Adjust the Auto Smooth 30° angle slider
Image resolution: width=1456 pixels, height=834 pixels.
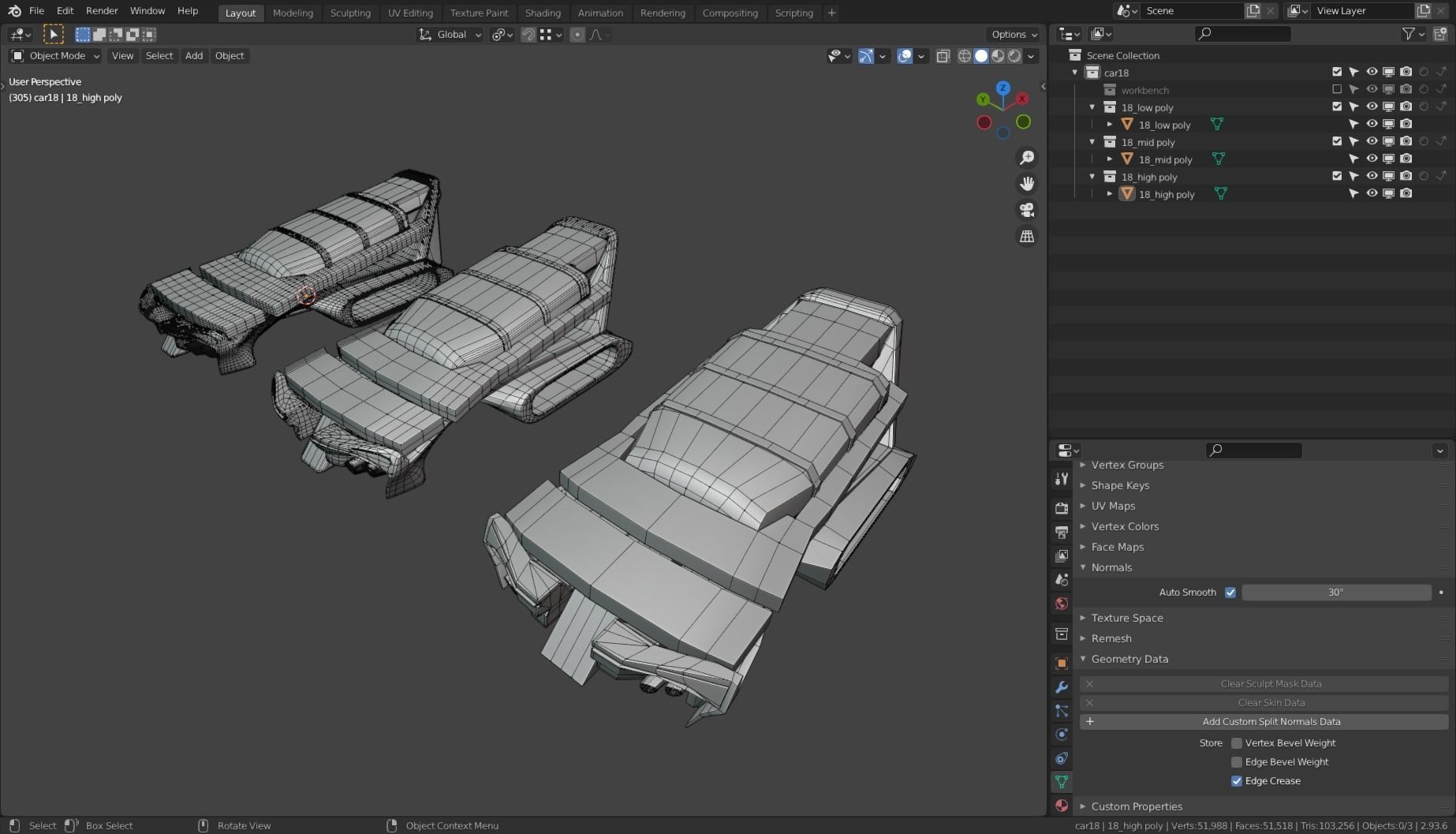tap(1335, 593)
